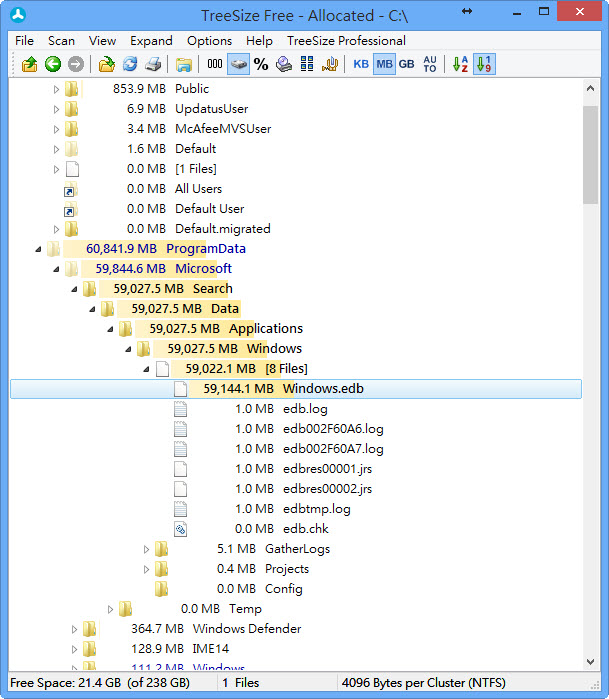Click the [1 Files] page icon
Screen dimensions: 609x699
[x=72, y=169]
